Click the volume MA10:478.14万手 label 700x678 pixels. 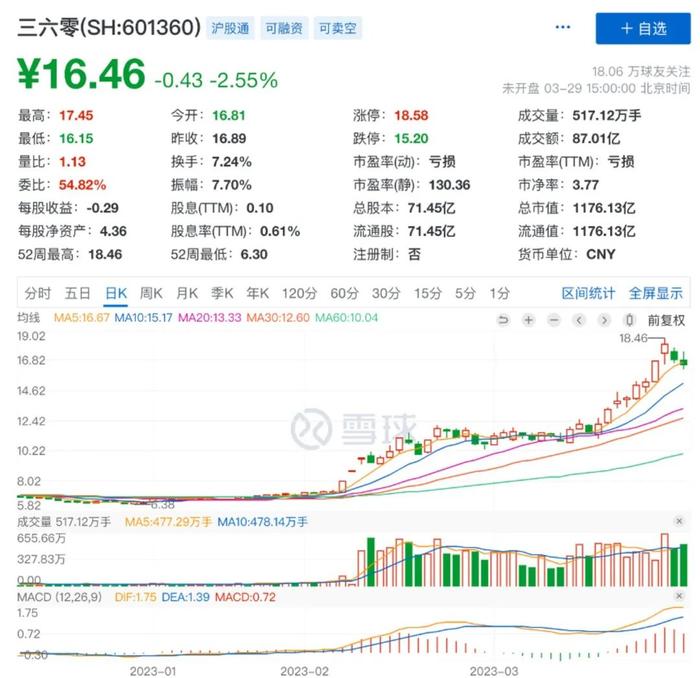point(262,522)
